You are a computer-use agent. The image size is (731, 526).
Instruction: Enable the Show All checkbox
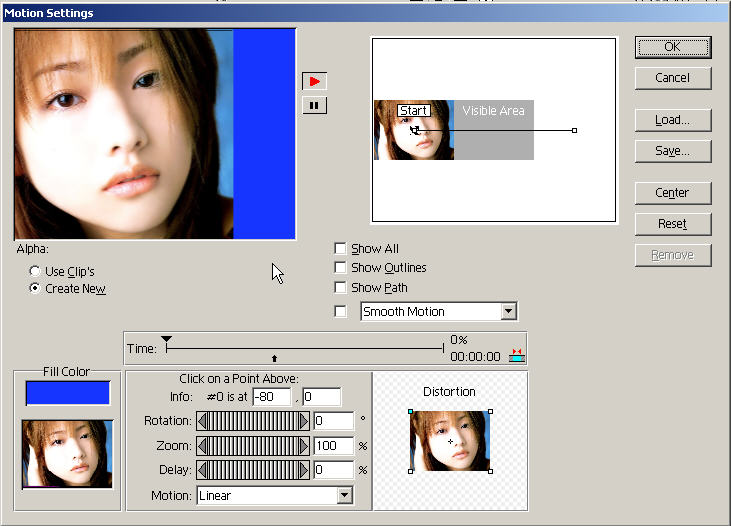[340, 249]
